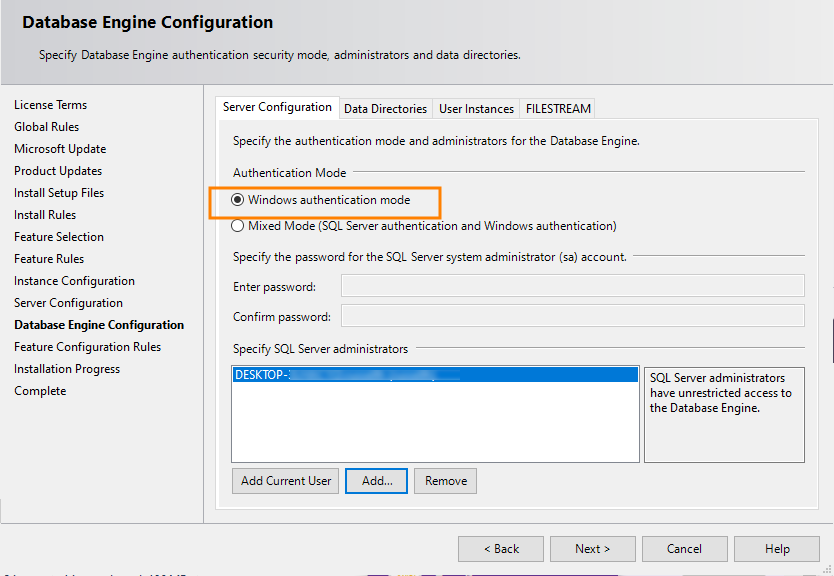Click the Enter password field

click(x=572, y=286)
